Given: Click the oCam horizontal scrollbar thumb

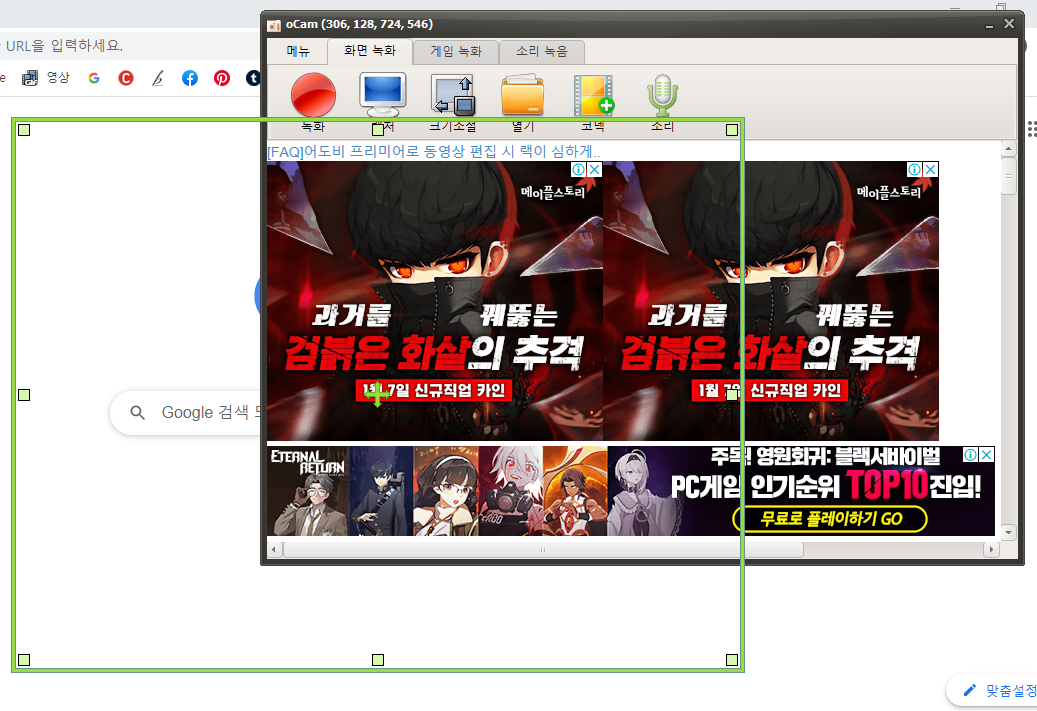Looking at the screenshot, I should (542, 549).
